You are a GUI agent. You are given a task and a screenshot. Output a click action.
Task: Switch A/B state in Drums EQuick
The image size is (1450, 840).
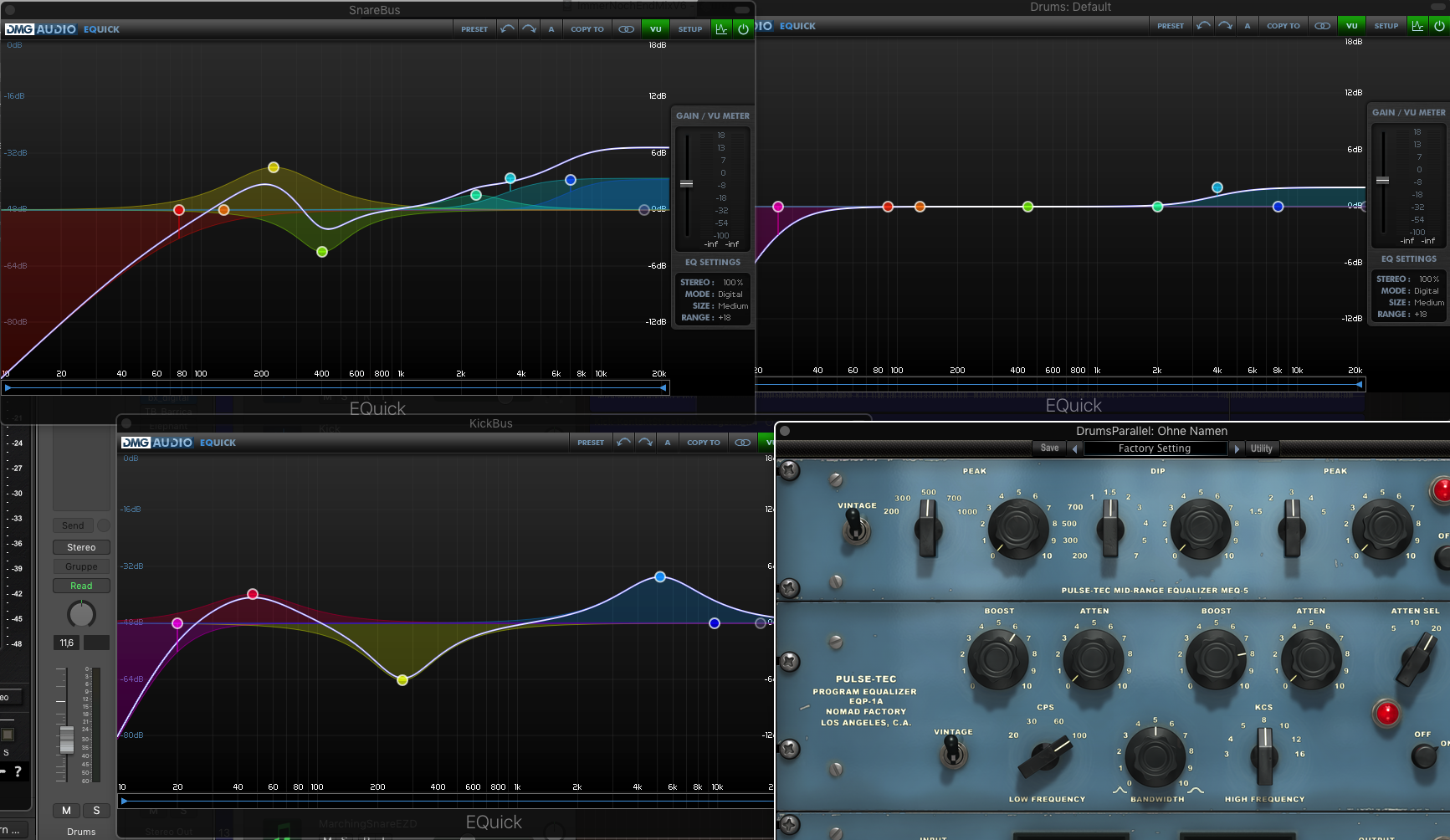coord(1248,25)
